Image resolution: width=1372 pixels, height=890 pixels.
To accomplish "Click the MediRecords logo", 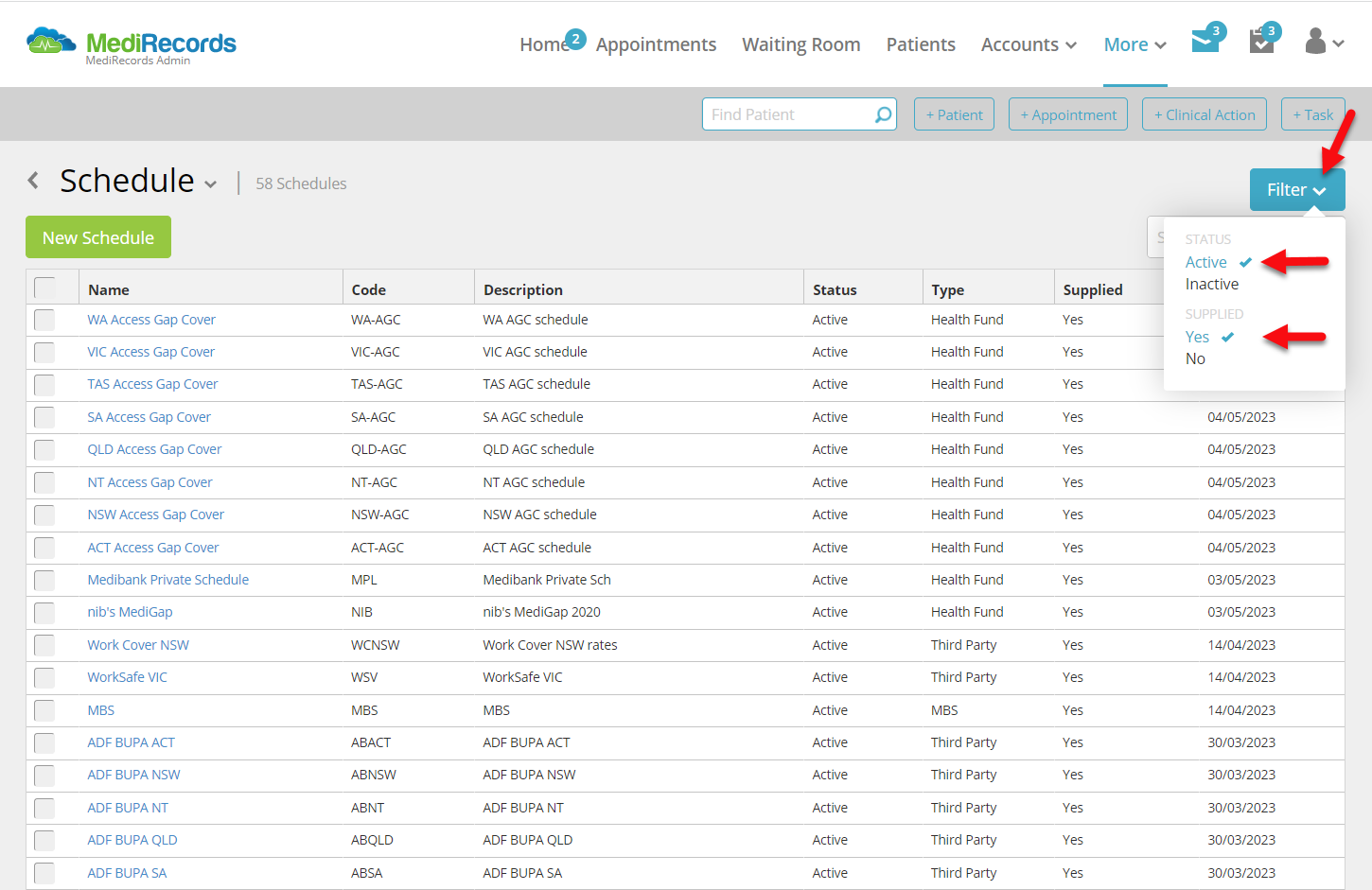I will (132, 44).
